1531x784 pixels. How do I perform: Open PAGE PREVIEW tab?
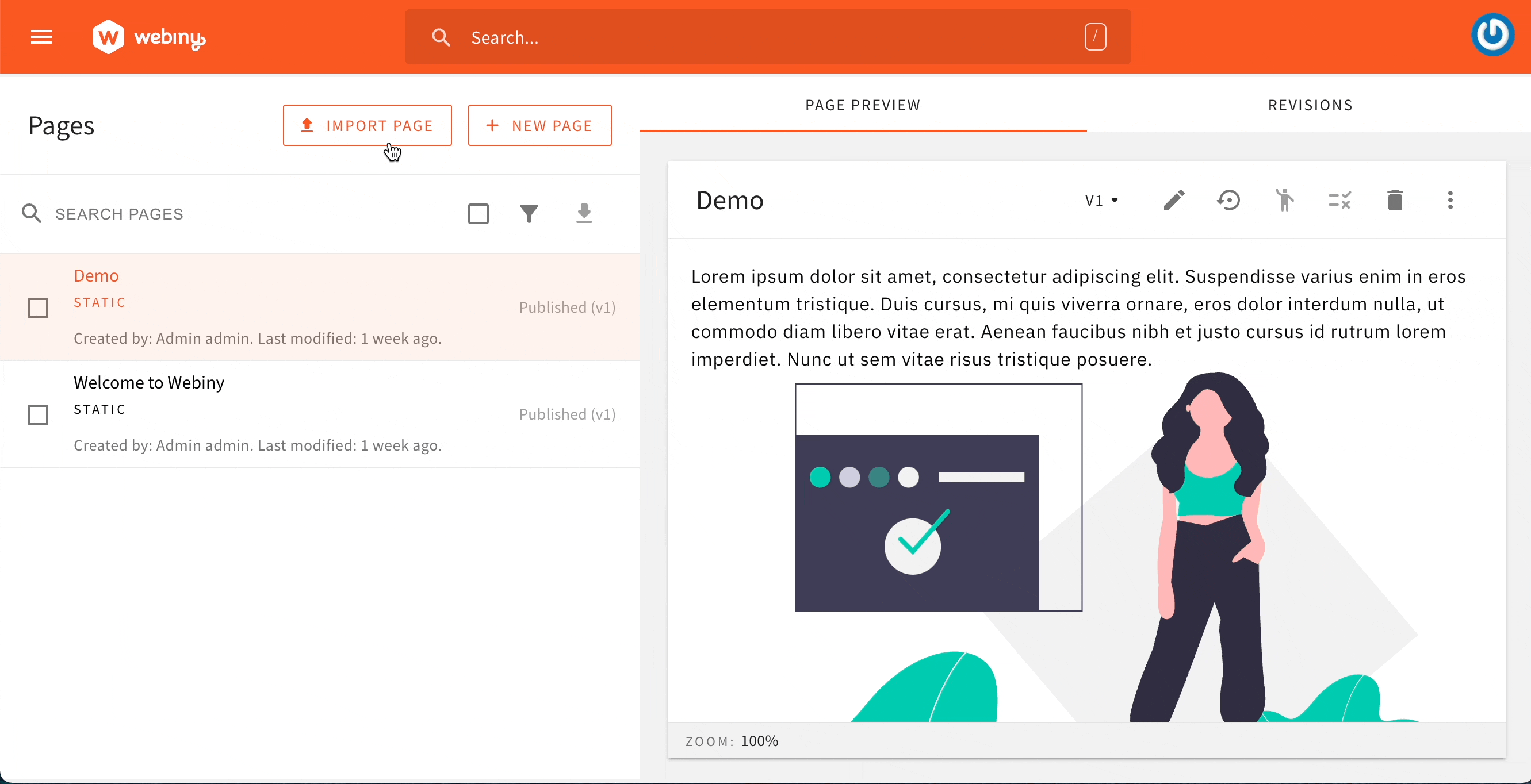(862, 105)
